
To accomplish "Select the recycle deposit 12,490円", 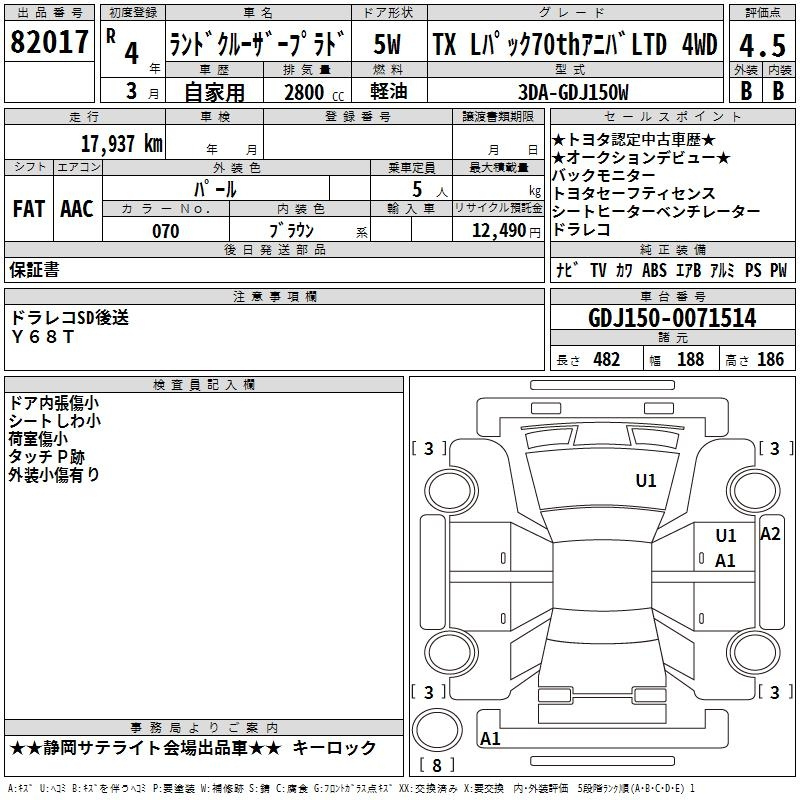I will 506,231.
